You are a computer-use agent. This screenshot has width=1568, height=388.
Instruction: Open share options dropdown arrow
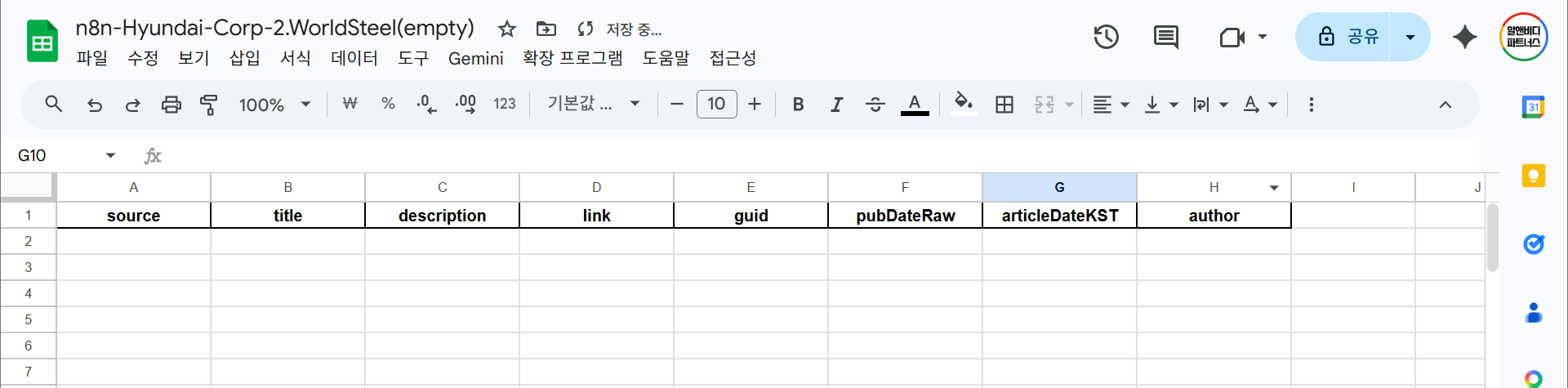pos(1410,37)
